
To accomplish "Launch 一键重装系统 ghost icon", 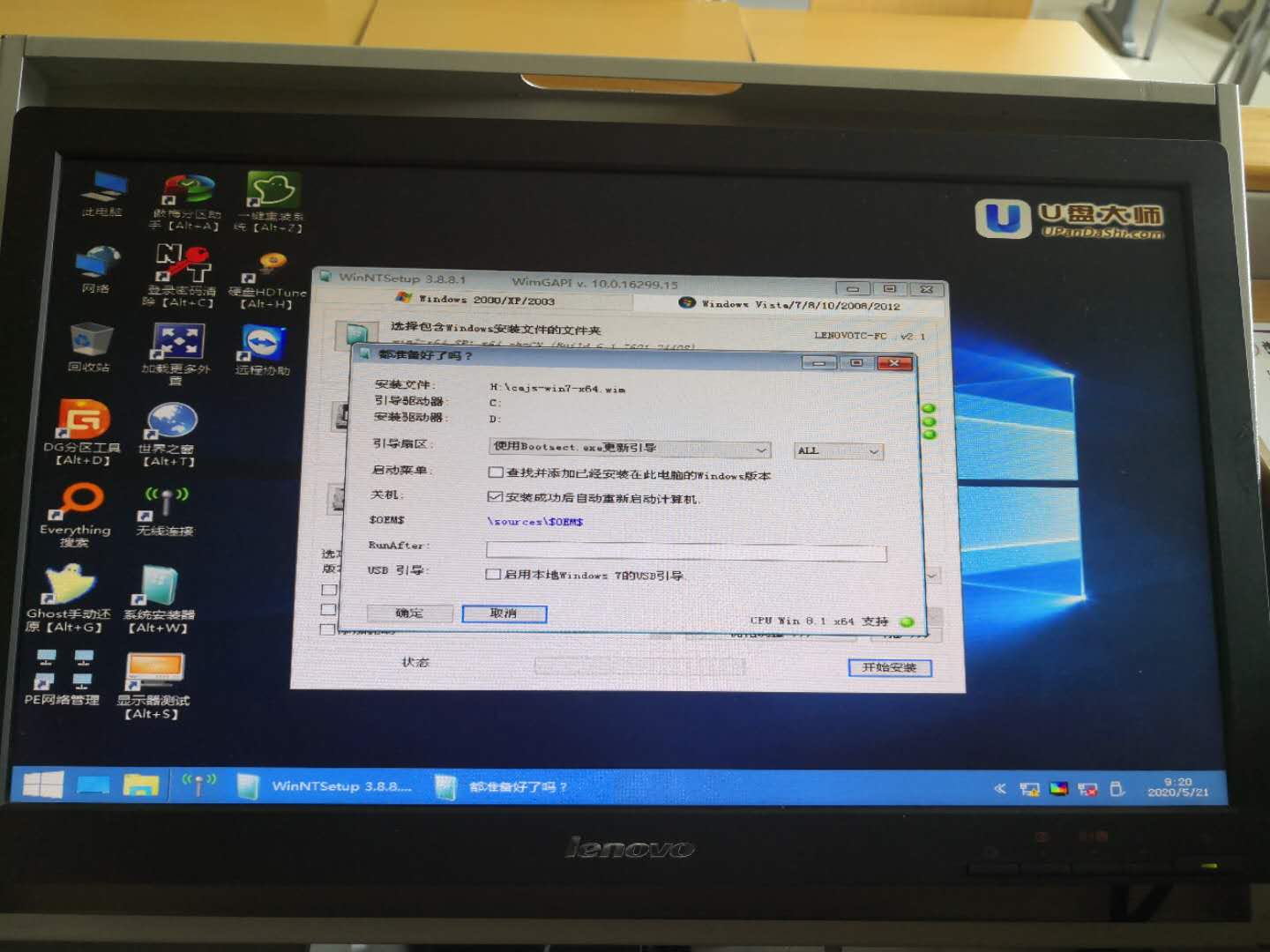I will click(271, 202).
